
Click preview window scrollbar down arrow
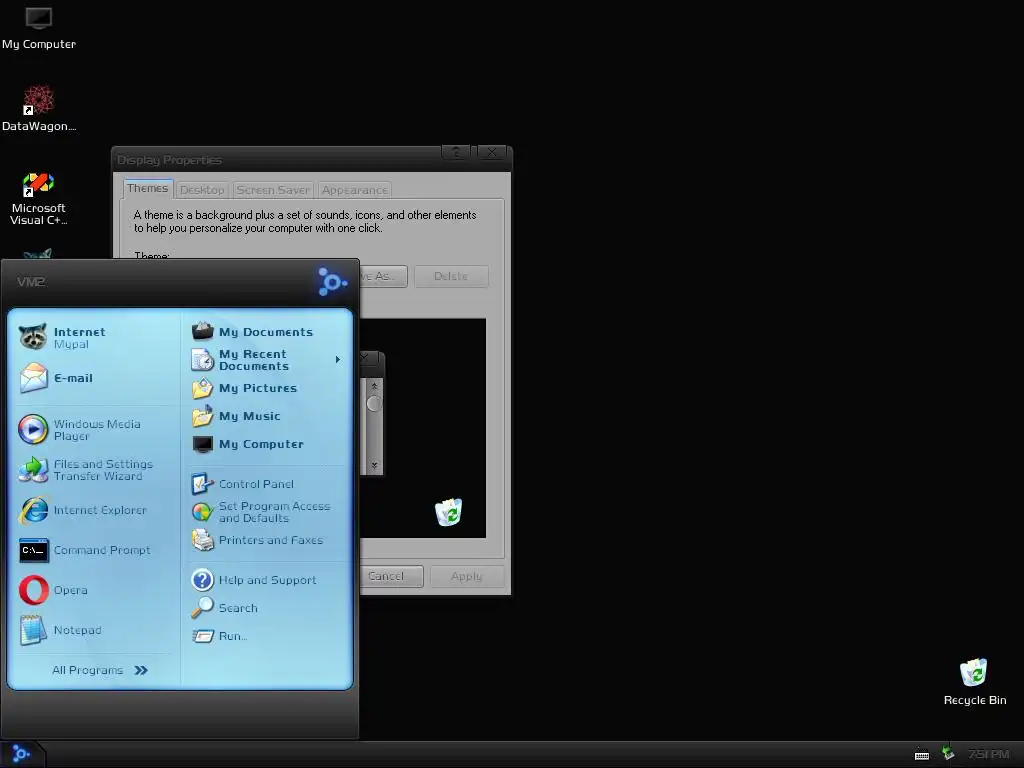coord(374,466)
